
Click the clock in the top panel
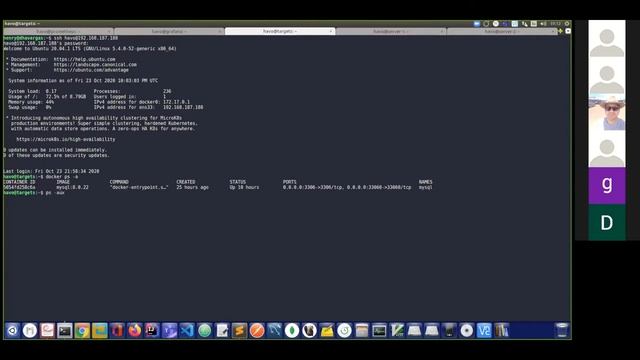556,24
